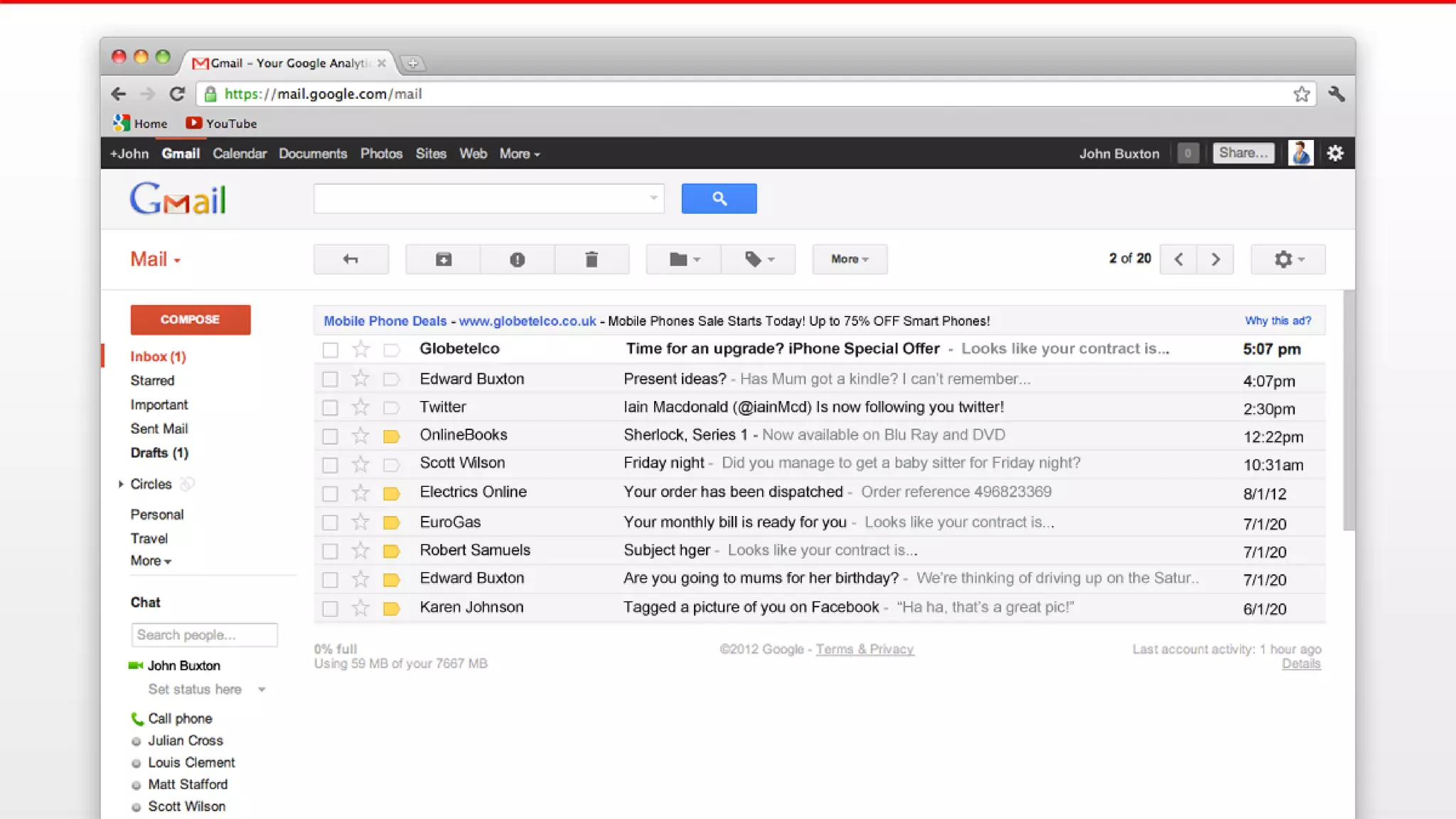The image size is (1456, 819).
Task: Click the vertical scrollbar on the right
Action: (1348, 411)
